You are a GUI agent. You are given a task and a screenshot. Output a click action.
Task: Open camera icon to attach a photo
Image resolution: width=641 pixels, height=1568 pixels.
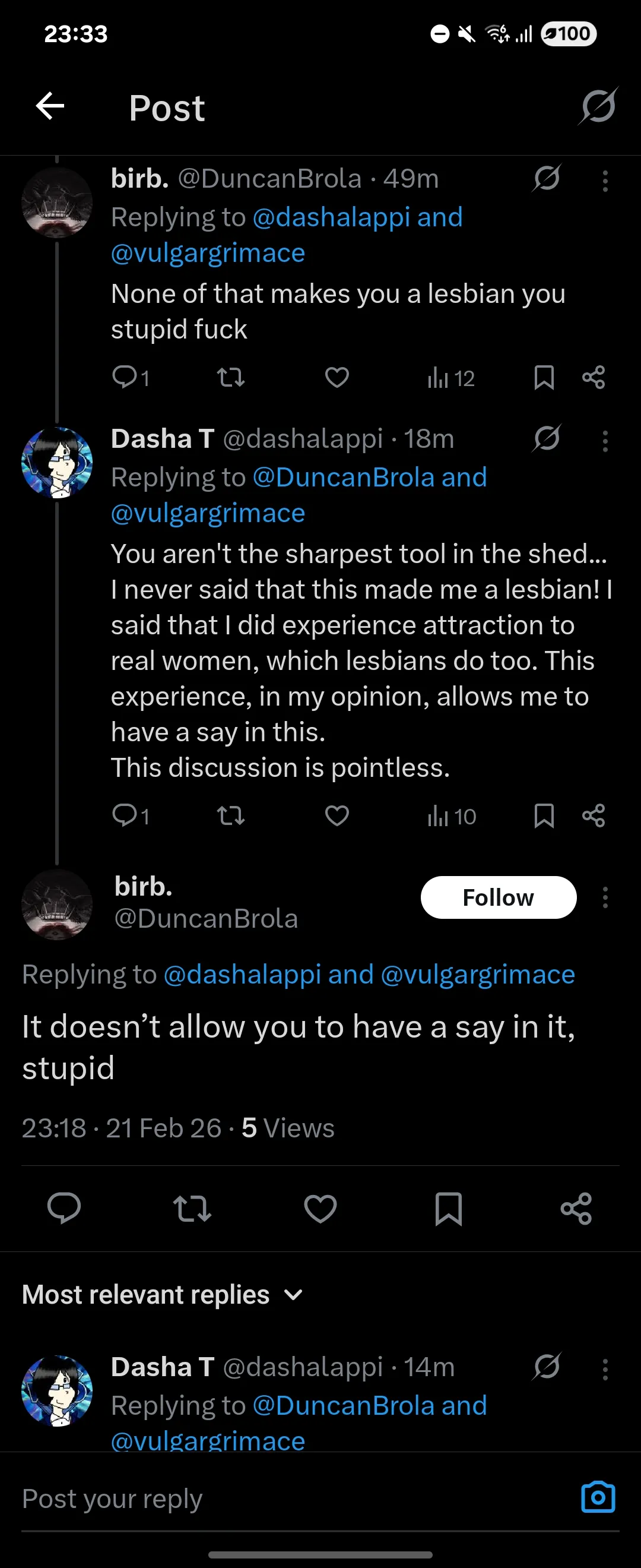coord(598,1497)
